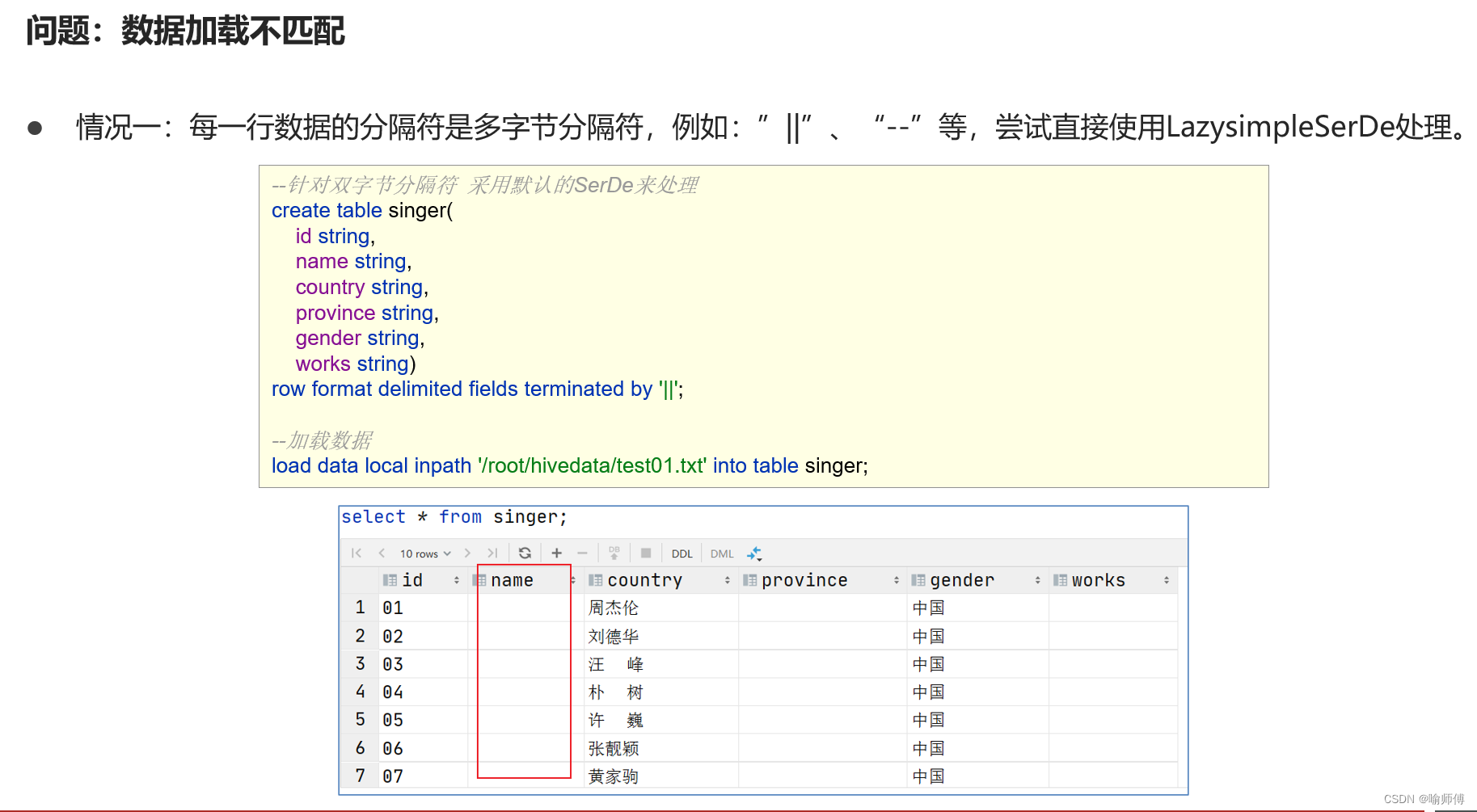The image size is (1477, 812).
Task: Click the select * from singer query
Action: pos(454,517)
